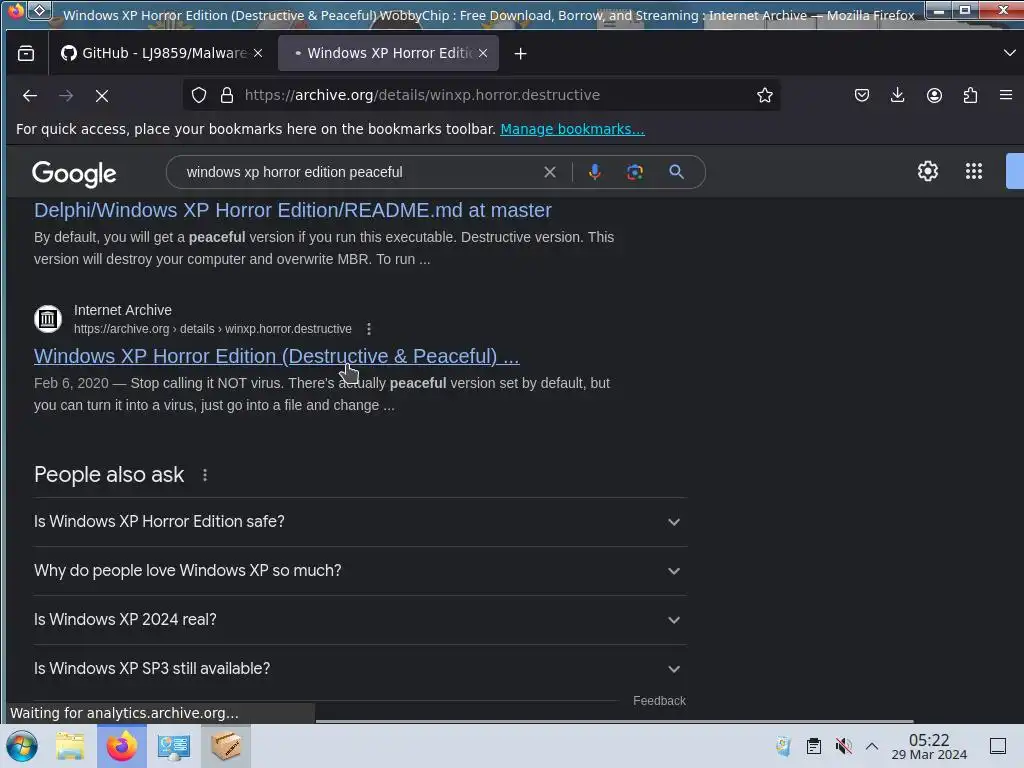The height and width of the screenshot is (768, 1024).
Task: Open Google quick settings gear
Action: point(928,171)
